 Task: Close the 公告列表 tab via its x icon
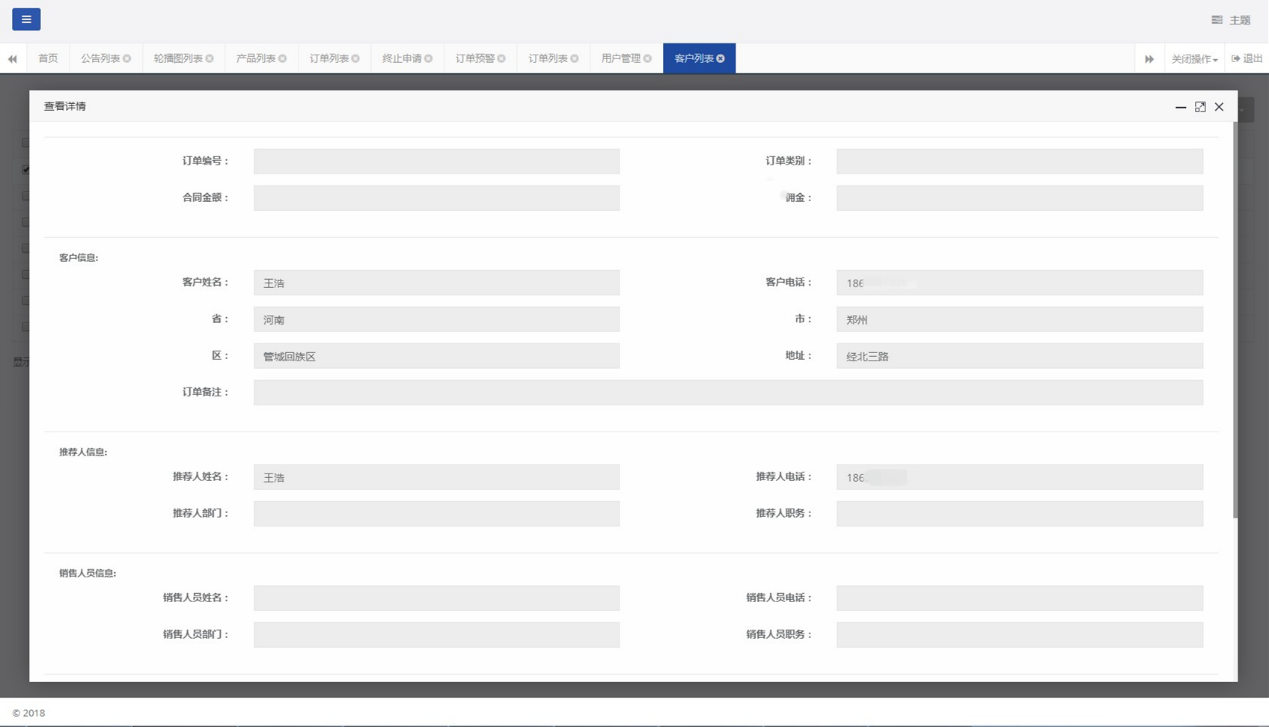pos(127,59)
